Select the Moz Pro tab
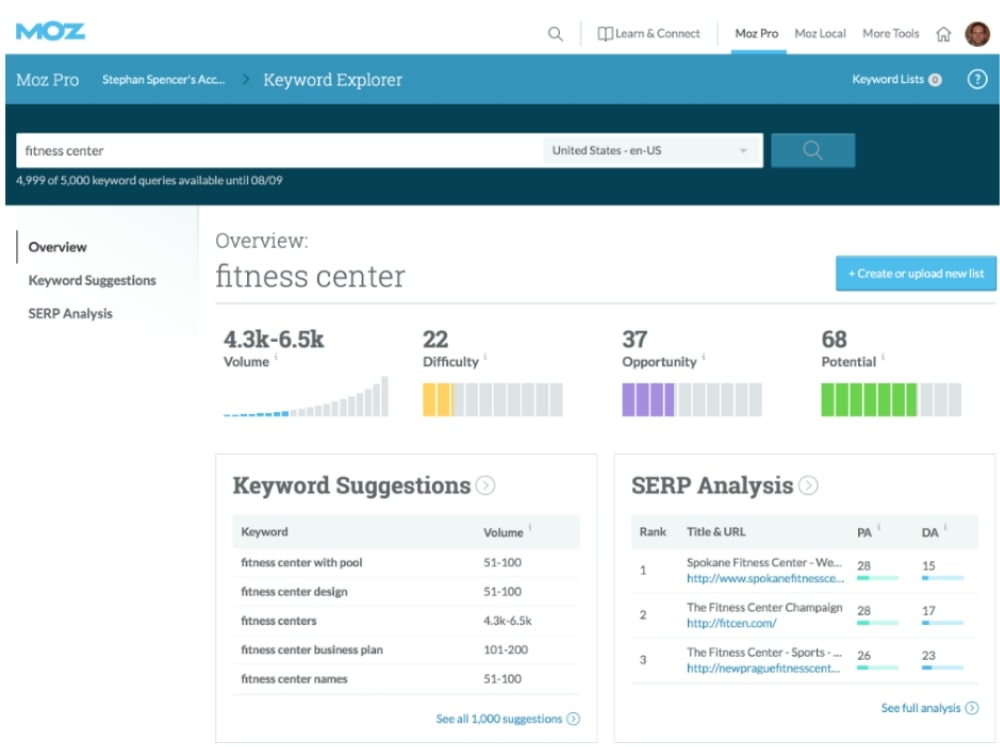The image size is (1000, 747). pos(757,34)
